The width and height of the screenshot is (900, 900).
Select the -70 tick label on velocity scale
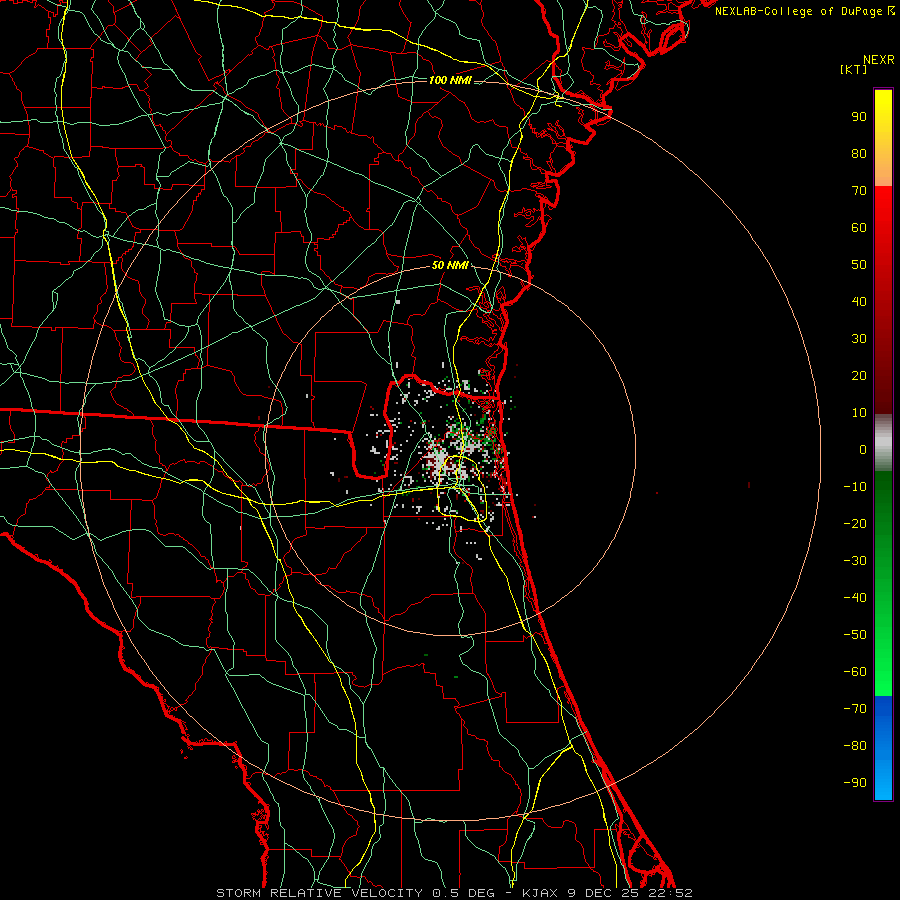point(855,709)
